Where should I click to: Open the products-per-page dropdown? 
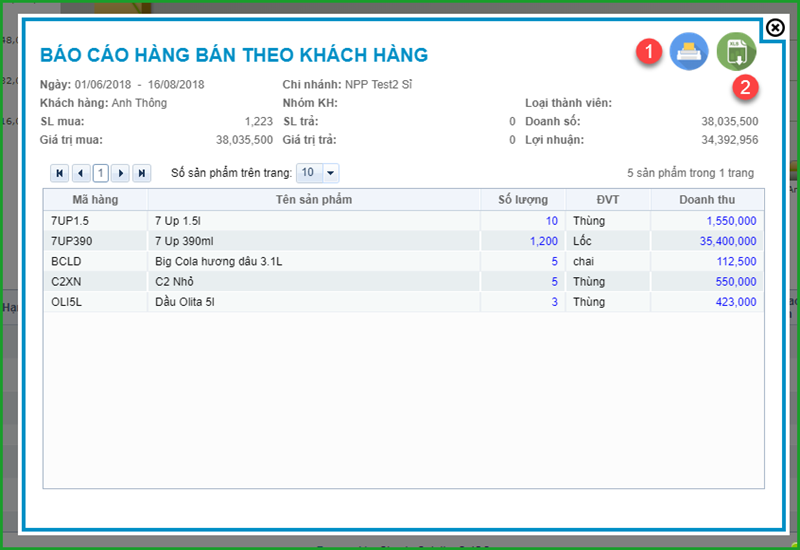(x=331, y=173)
